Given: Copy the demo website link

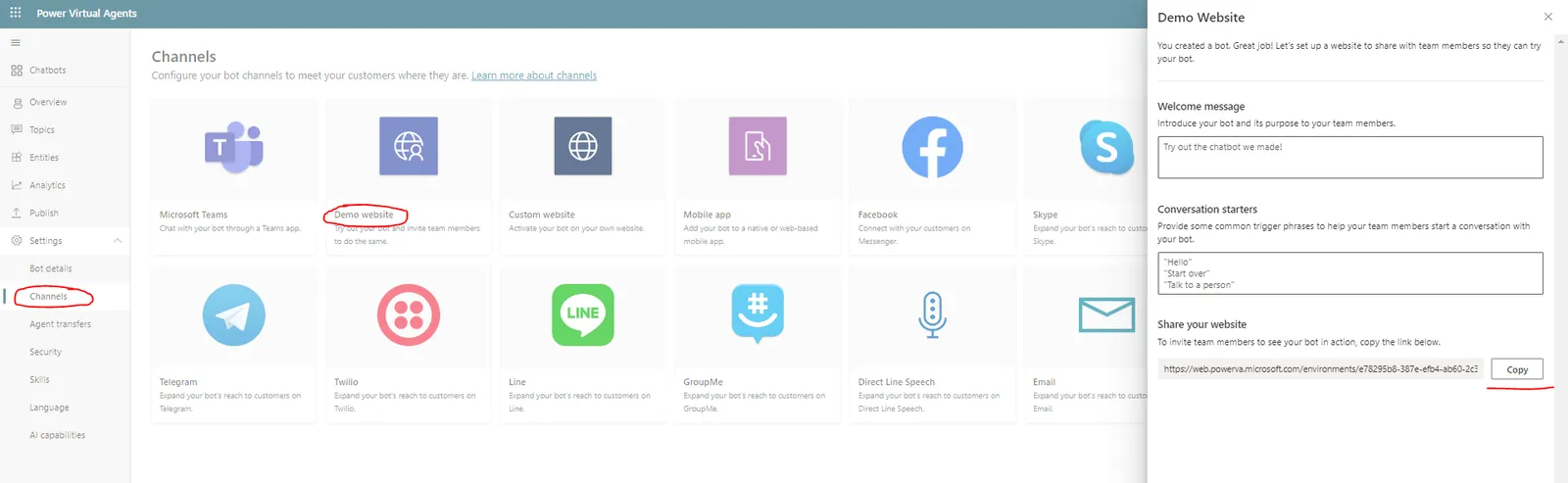Looking at the screenshot, I should click(x=1517, y=369).
